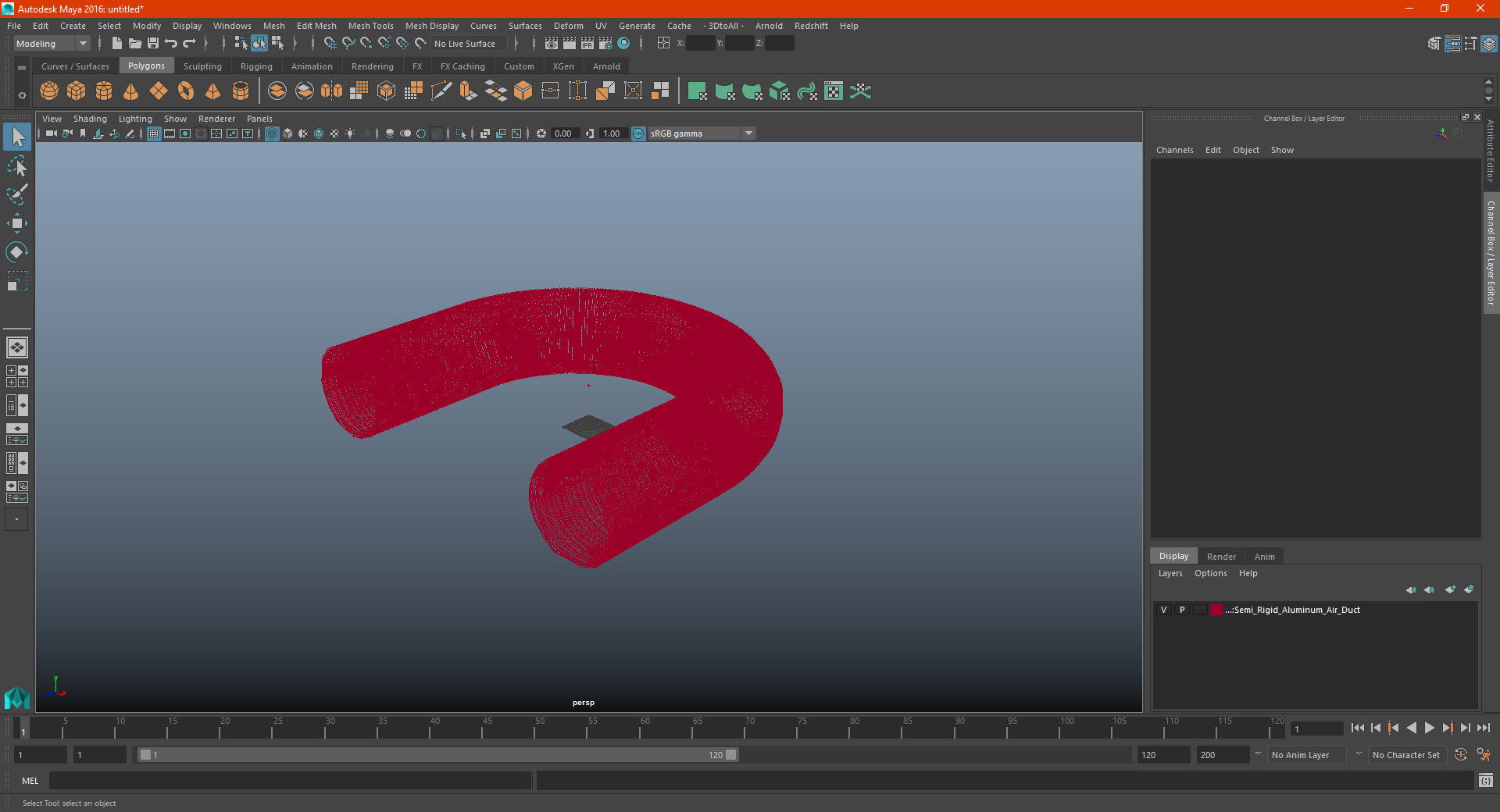
Task: Create a polygon pyramid from the shelf
Action: [x=213, y=91]
